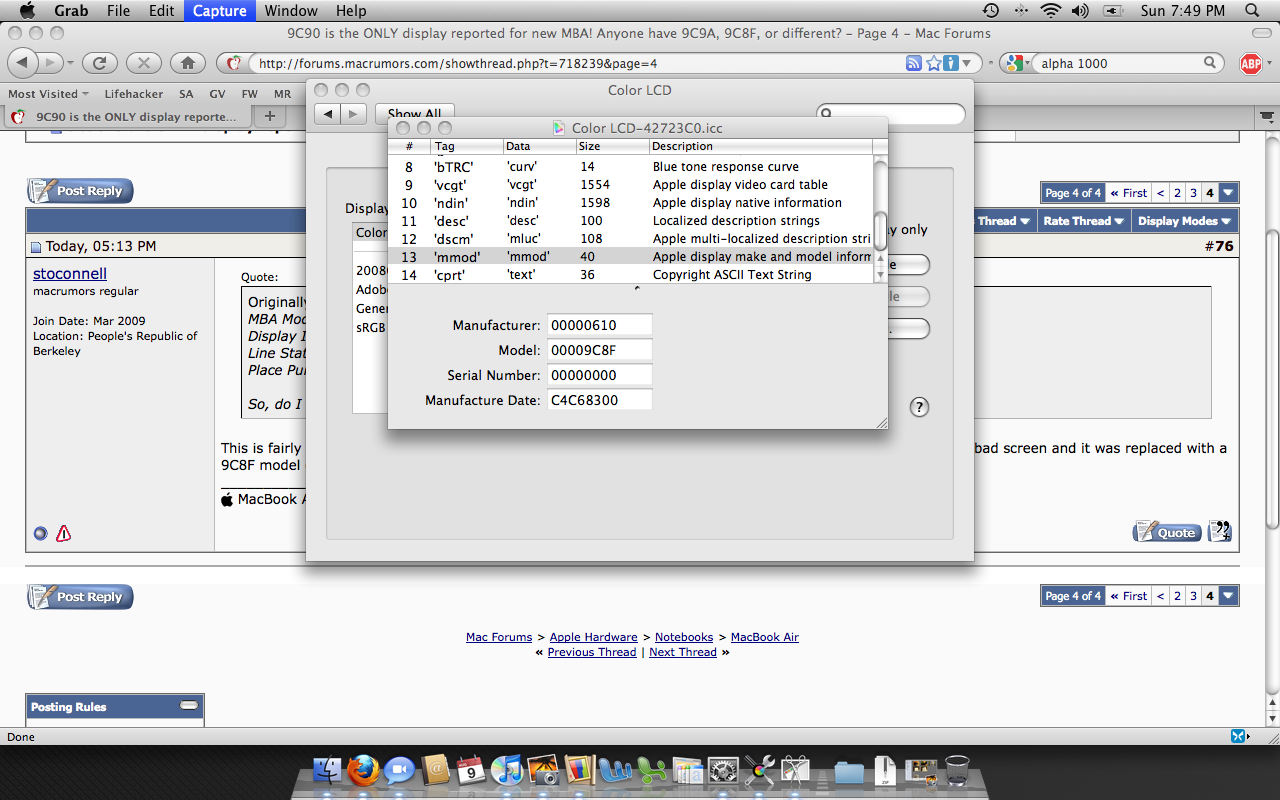Open File menu
1280x800 pixels.
[118, 11]
